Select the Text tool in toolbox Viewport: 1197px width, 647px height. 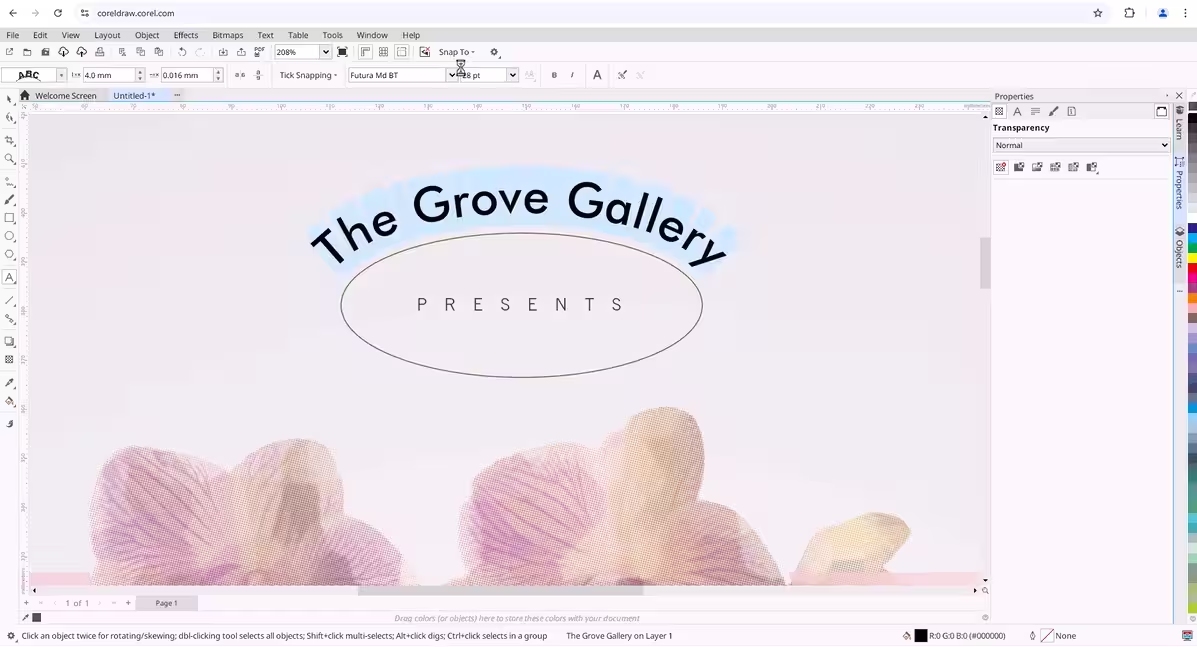10,278
